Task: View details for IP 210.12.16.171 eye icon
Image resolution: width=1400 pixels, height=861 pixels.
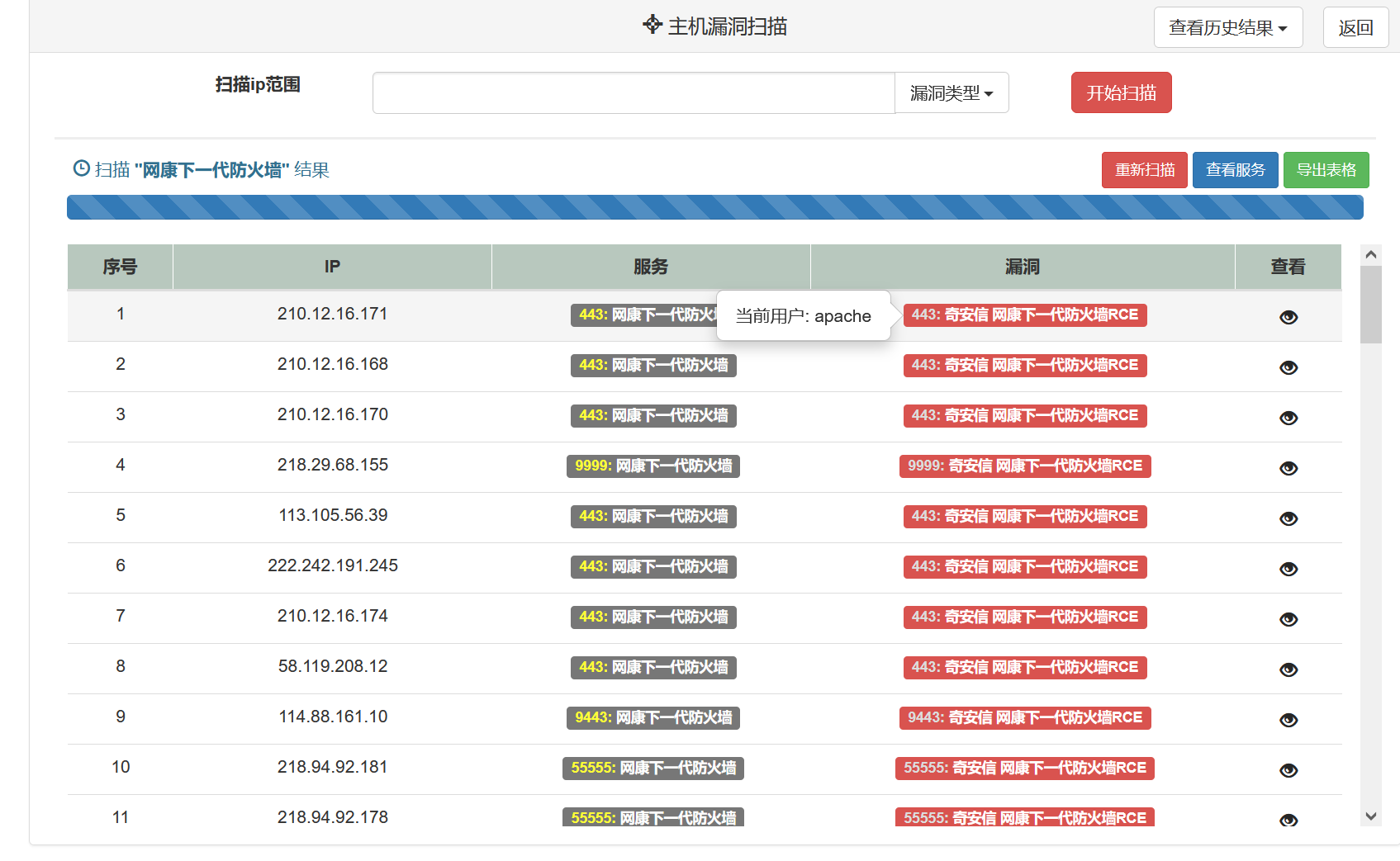Action: pos(1288,317)
